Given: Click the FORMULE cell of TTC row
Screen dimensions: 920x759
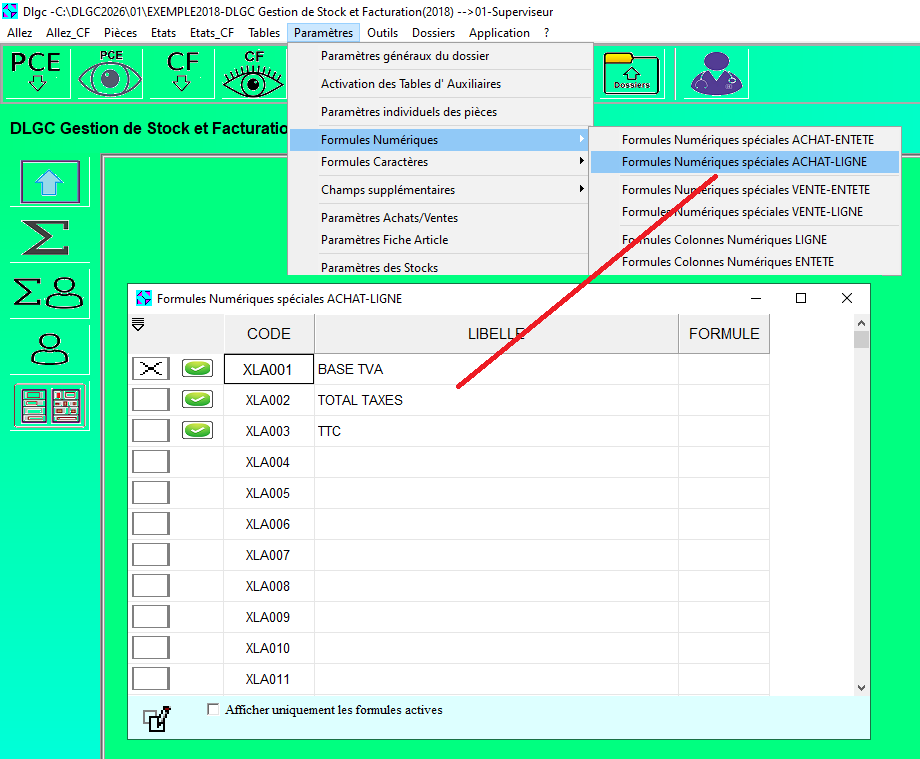Looking at the screenshot, I should [x=723, y=431].
